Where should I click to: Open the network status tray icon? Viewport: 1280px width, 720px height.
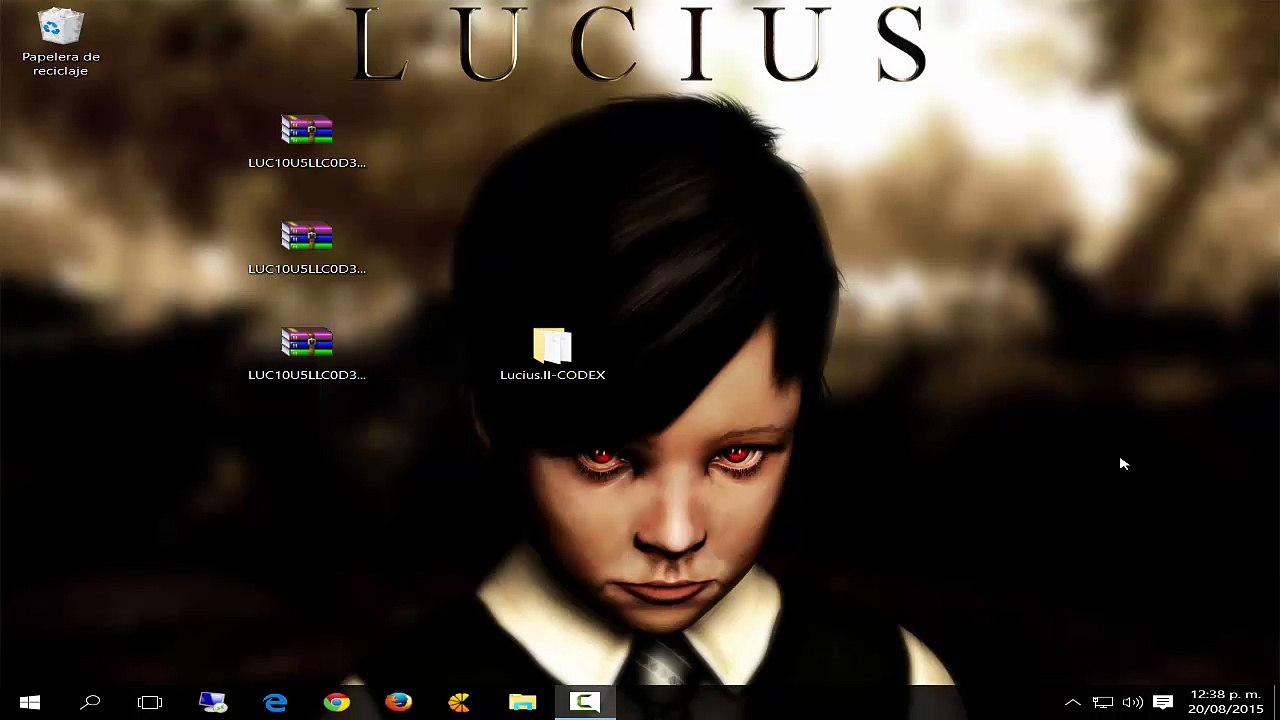tap(1102, 702)
